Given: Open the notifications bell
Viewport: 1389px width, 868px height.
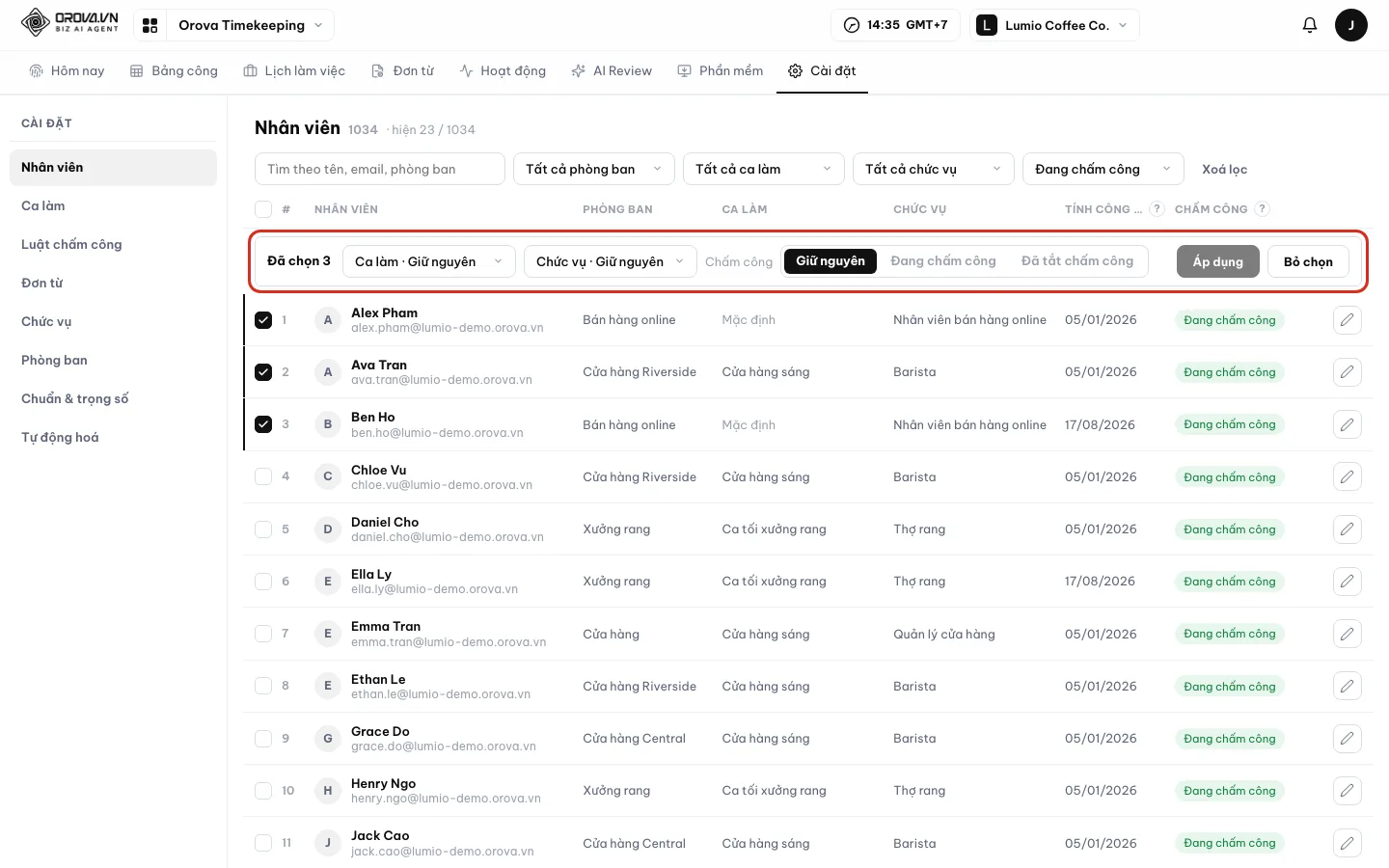Looking at the screenshot, I should click(1309, 25).
